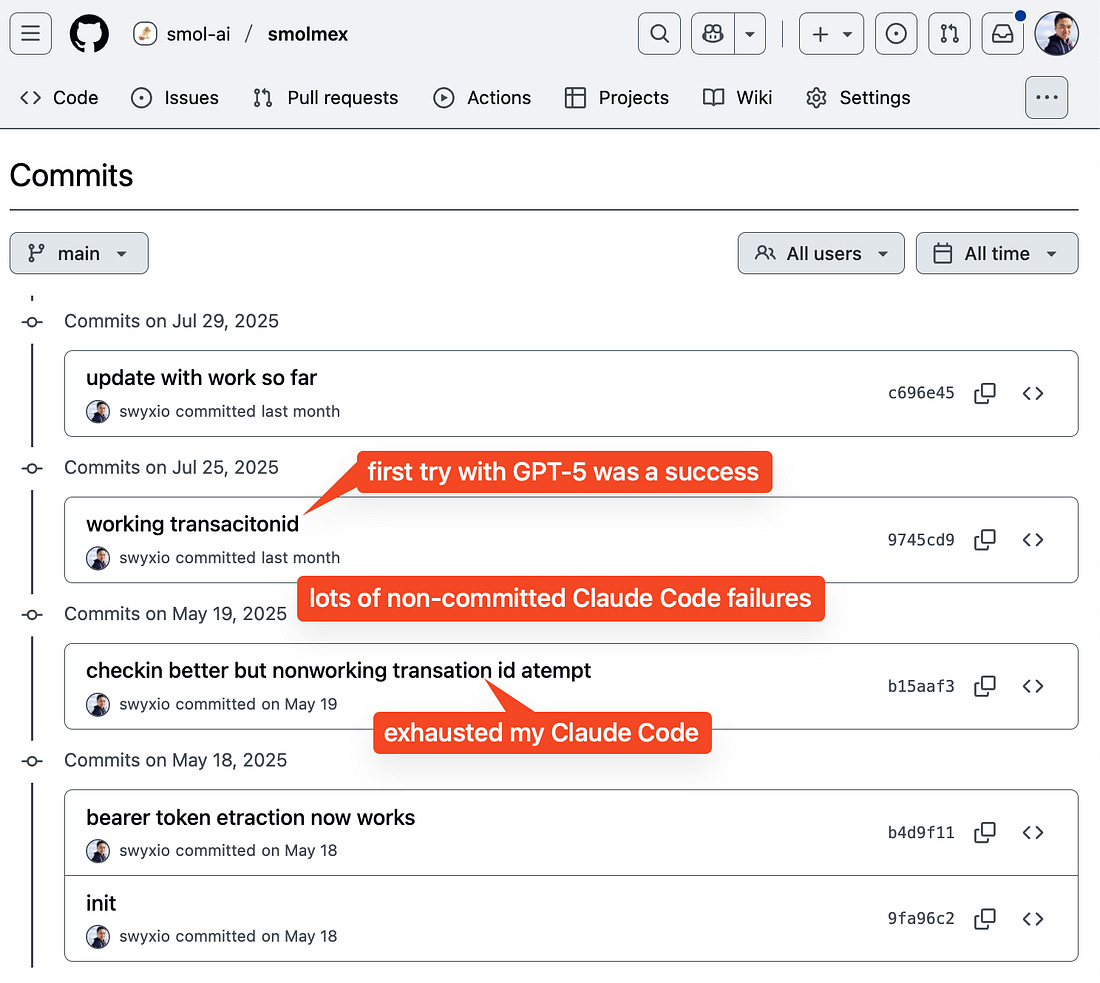Expand the All users filter
Screen dimensions: 1100x983
pyautogui.click(x=821, y=253)
